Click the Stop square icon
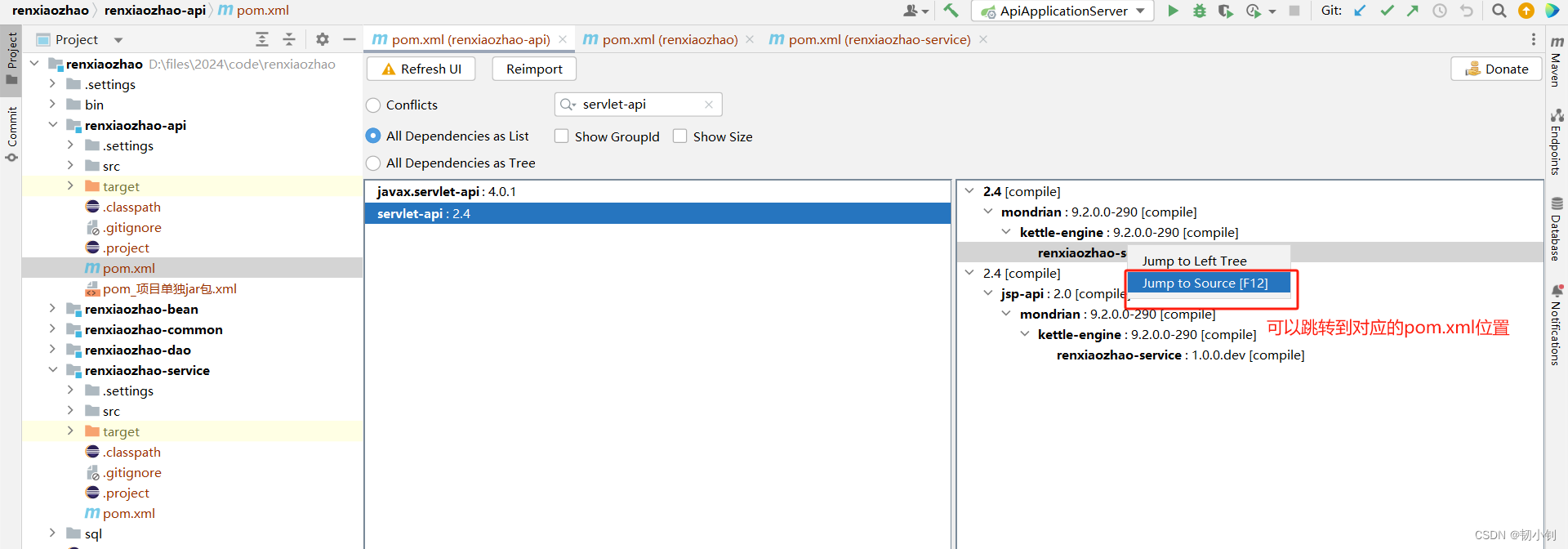1568x549 pixels. click(1294, 11)
